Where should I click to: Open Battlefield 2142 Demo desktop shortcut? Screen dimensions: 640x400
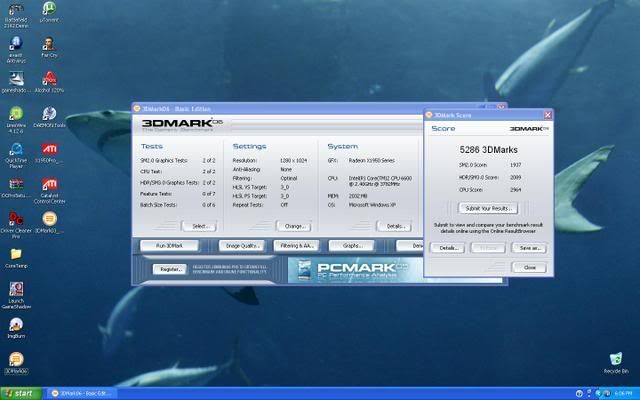point(16,16)
